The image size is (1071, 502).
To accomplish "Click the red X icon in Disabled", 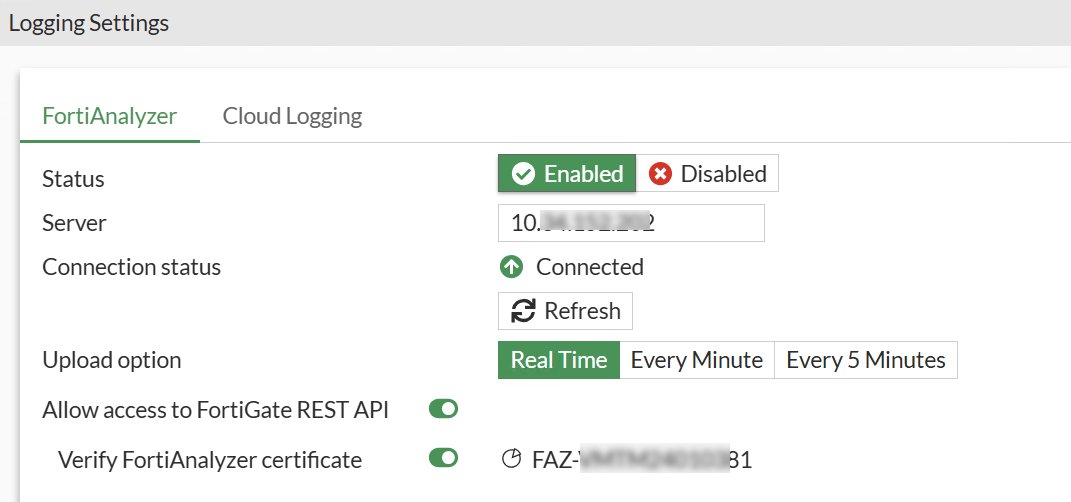I will [660, 174].
